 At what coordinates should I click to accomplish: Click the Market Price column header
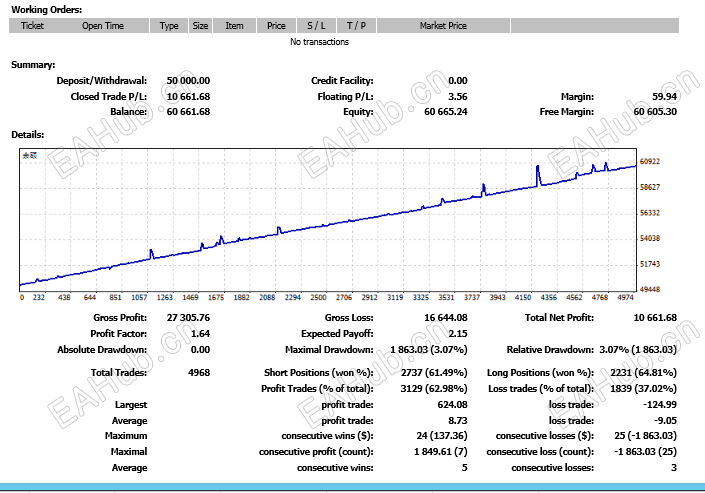click(443, 26)
